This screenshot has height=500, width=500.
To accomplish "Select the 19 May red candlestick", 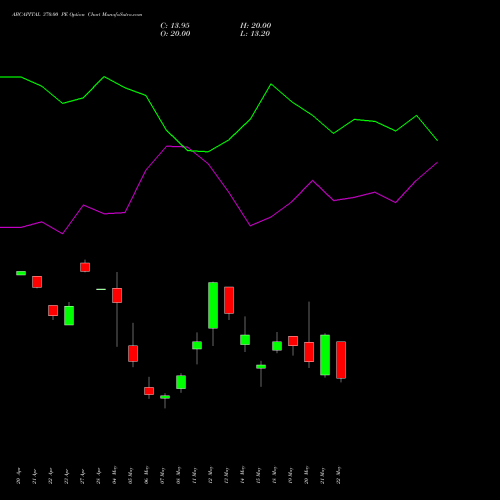I will coord(293,341).
